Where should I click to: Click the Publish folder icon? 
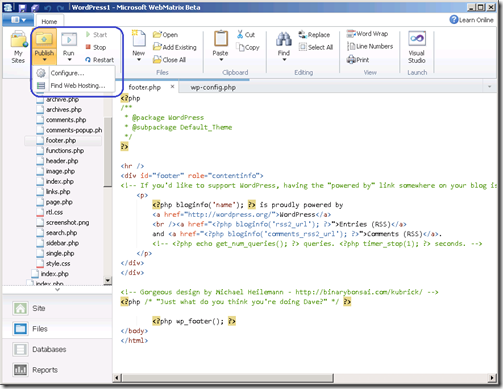[44, 39]
